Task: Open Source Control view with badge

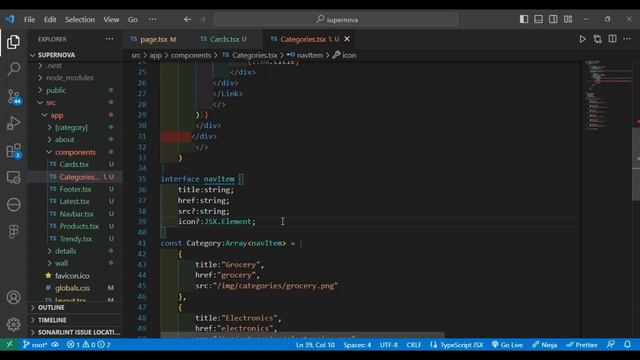Action: click(x=14, y=97)
